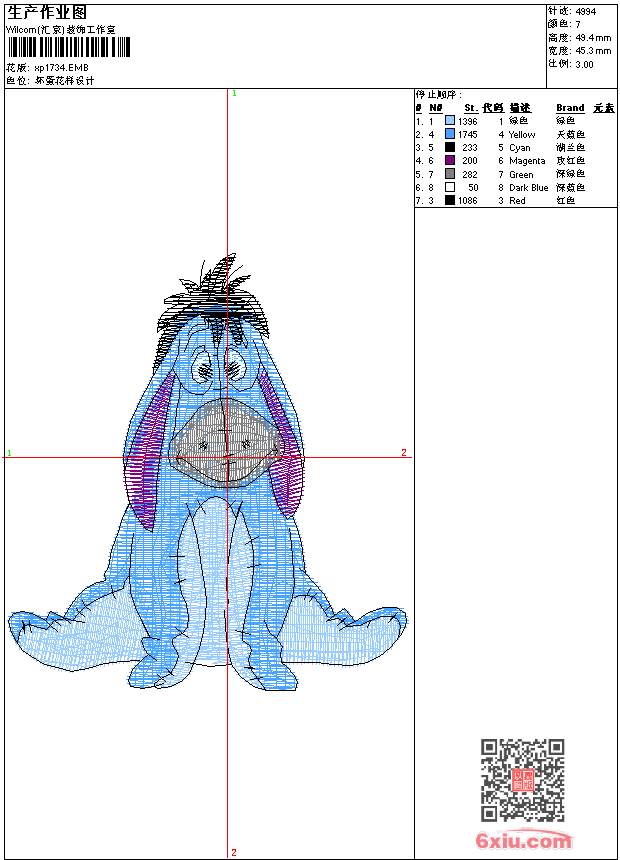Click the stitch count value 4994
620x860 pixels.
pos(585,11)
